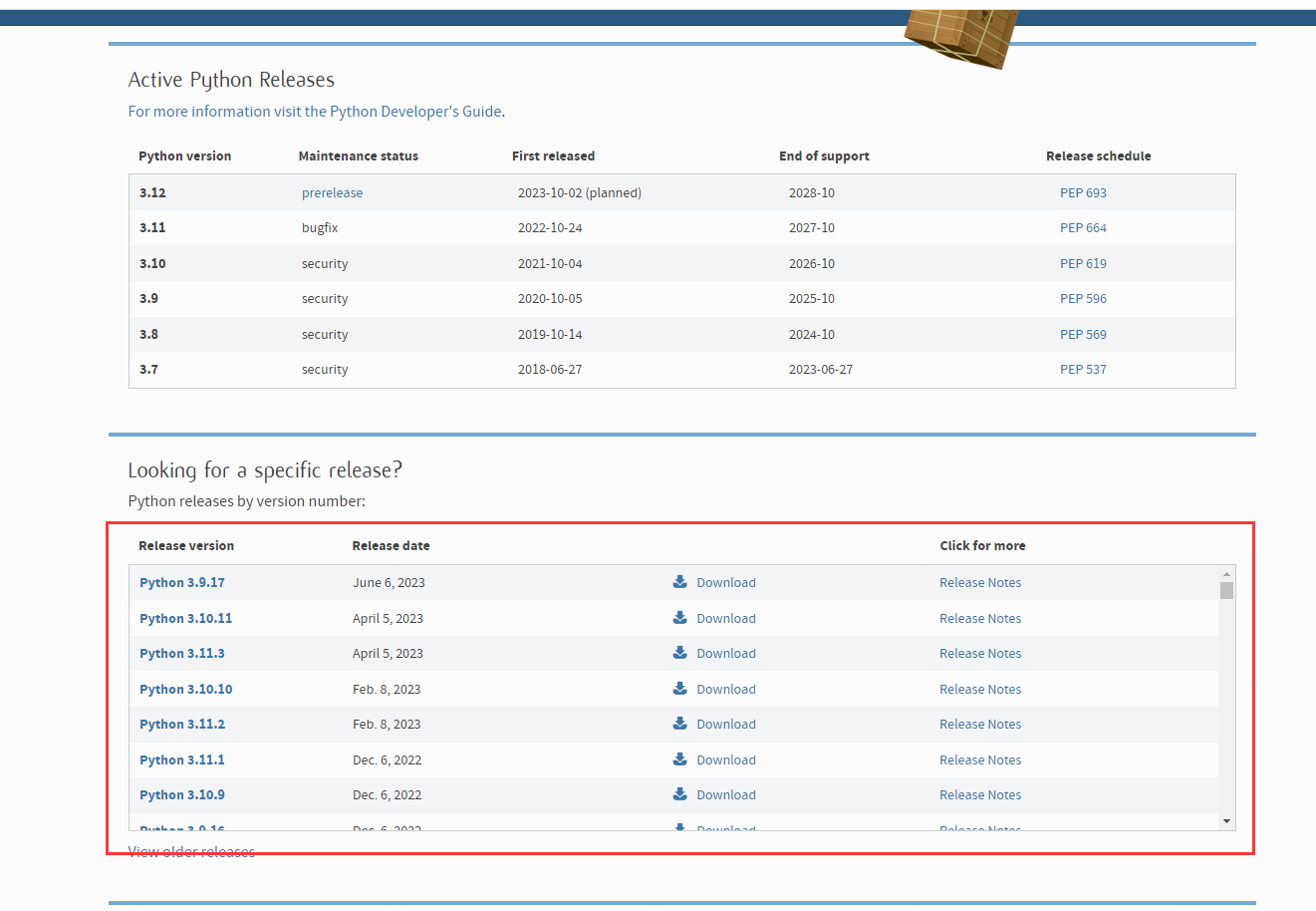Open the Python 3.10.11 release page

click(x=185, y=618)
